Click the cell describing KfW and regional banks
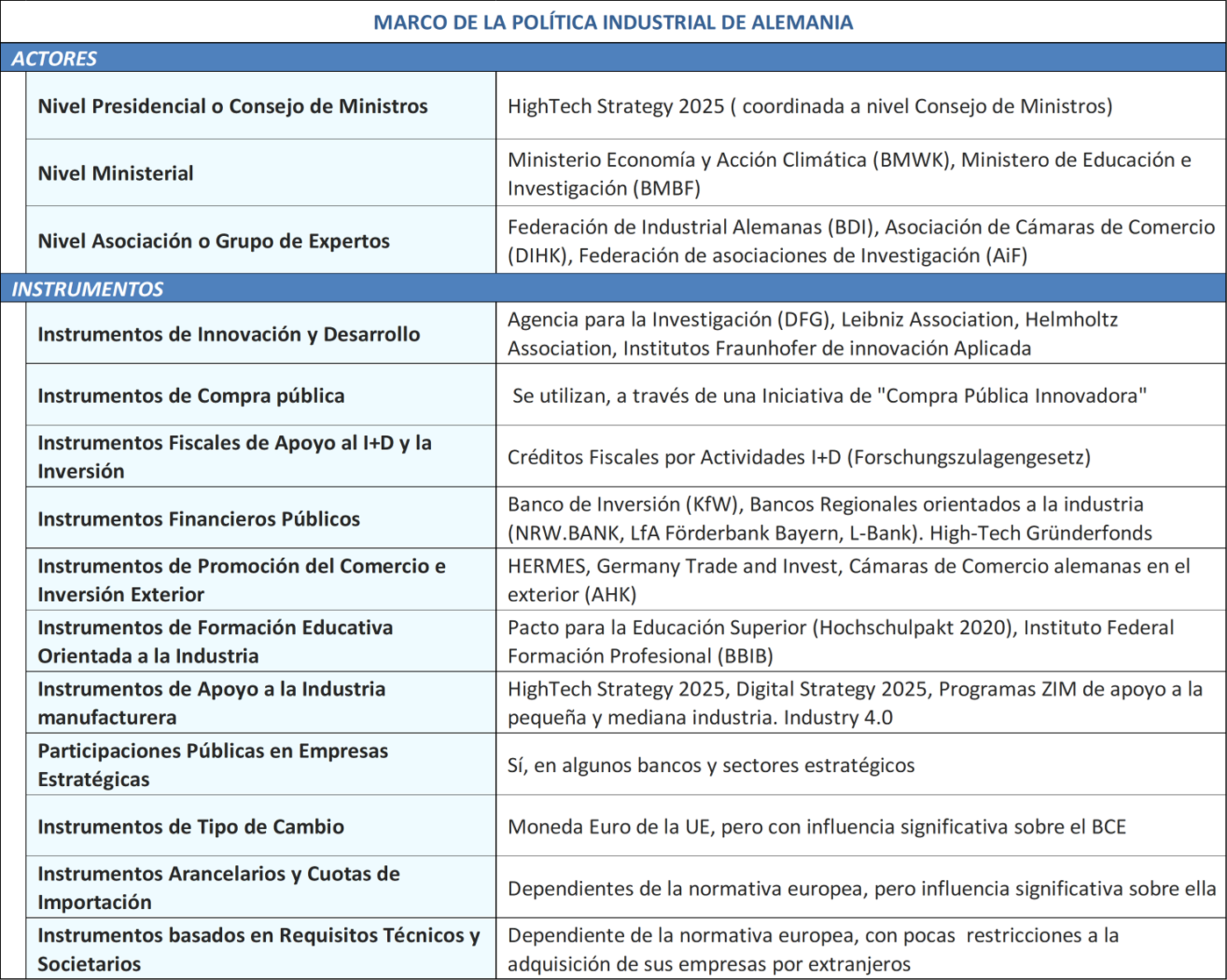Screen dimensions: 1227x980 click(x=829, y=519)
